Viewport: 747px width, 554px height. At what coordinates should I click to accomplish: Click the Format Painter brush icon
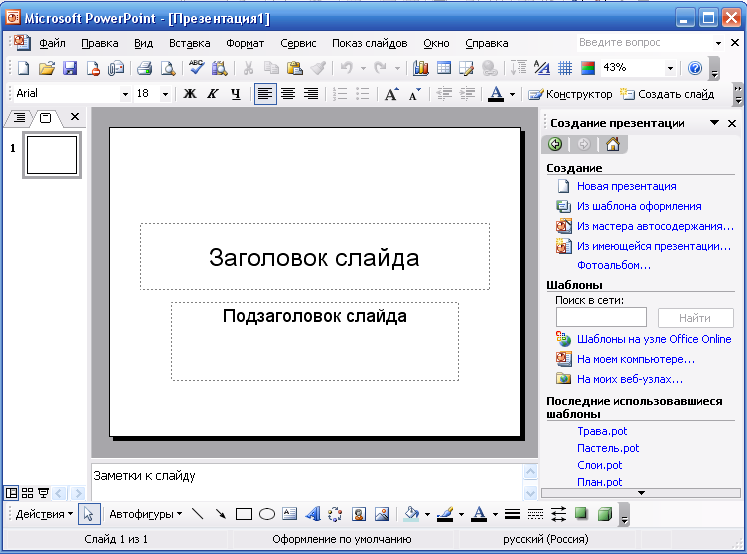click(x=318, y=68)
